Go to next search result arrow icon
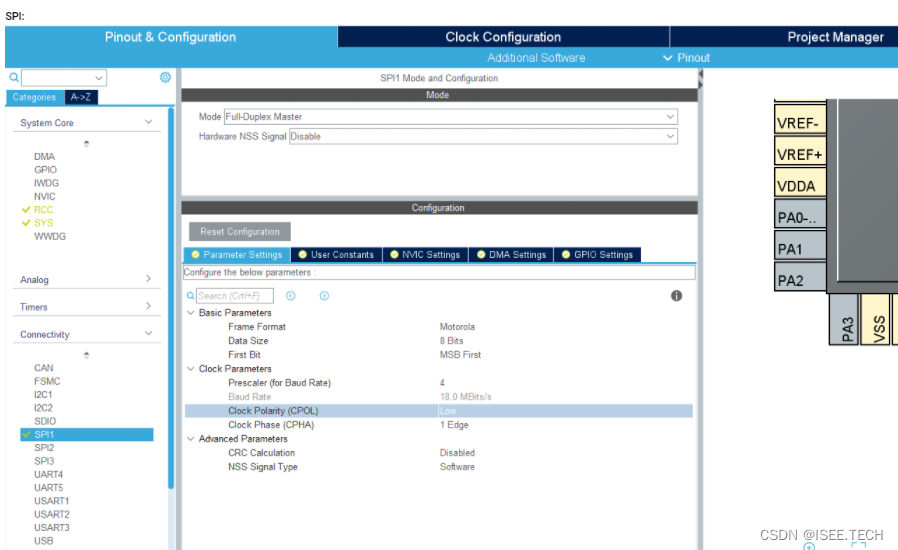898x550 pixels. (x=324, y=296)
